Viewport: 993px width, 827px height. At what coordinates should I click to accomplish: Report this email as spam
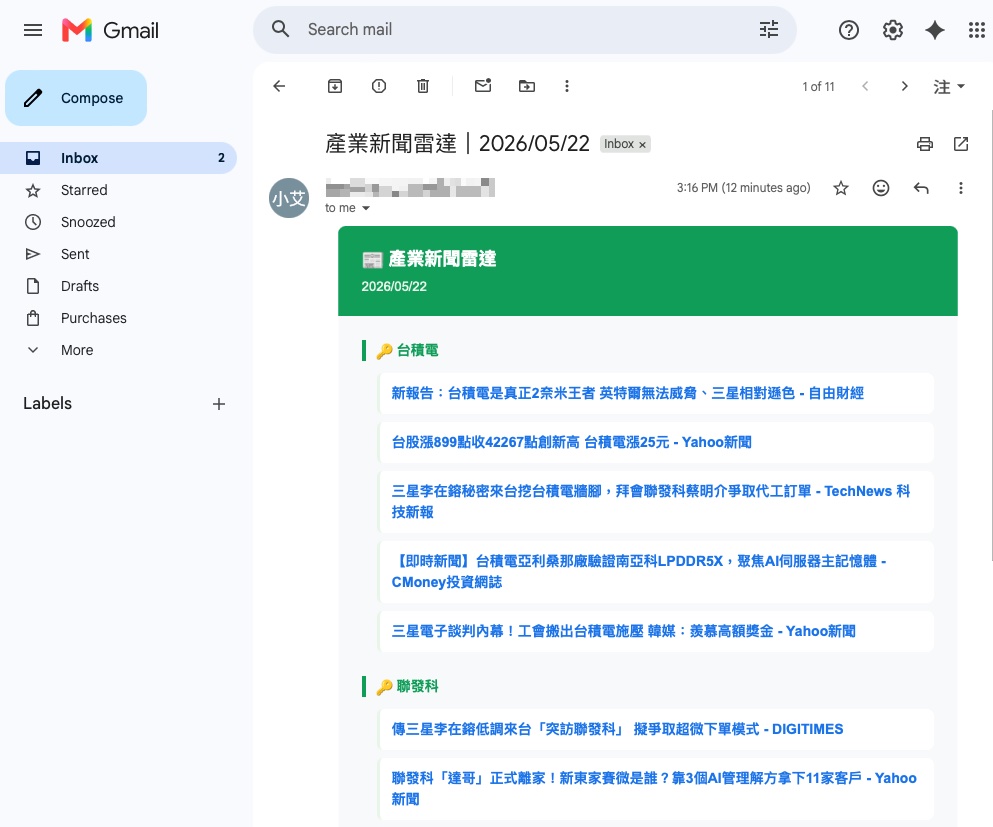[379, 86]
